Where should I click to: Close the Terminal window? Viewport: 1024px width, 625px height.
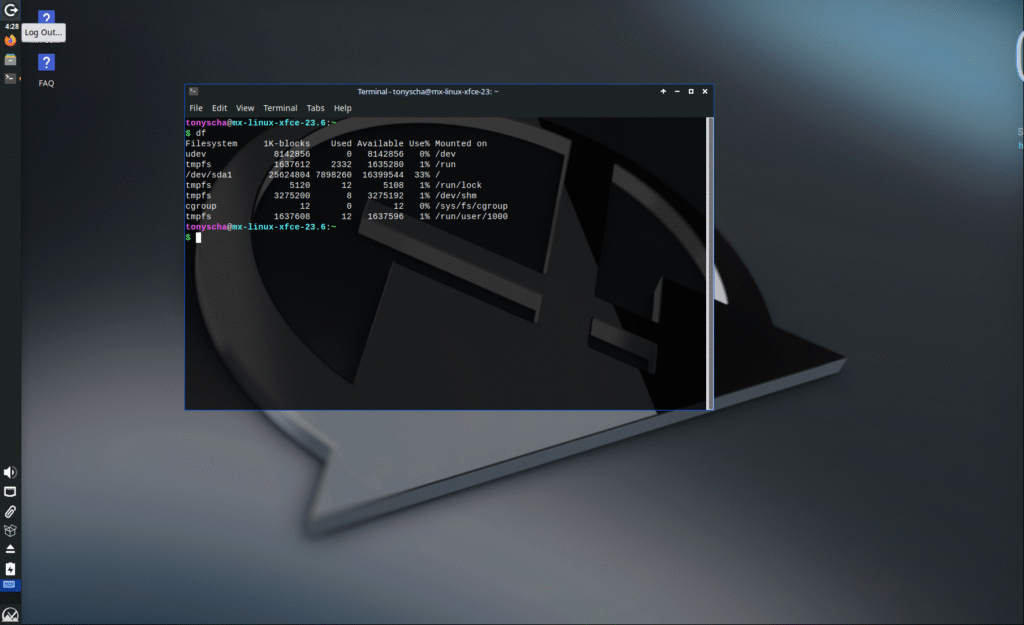705,91
